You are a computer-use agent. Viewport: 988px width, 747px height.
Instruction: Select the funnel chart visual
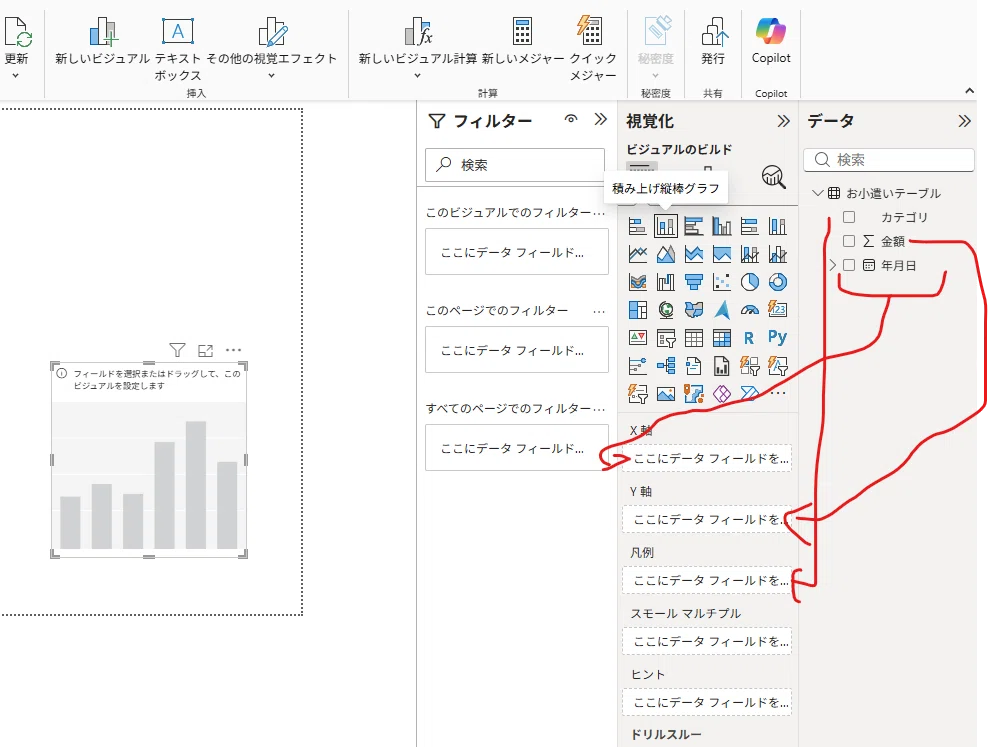[694, 282]
